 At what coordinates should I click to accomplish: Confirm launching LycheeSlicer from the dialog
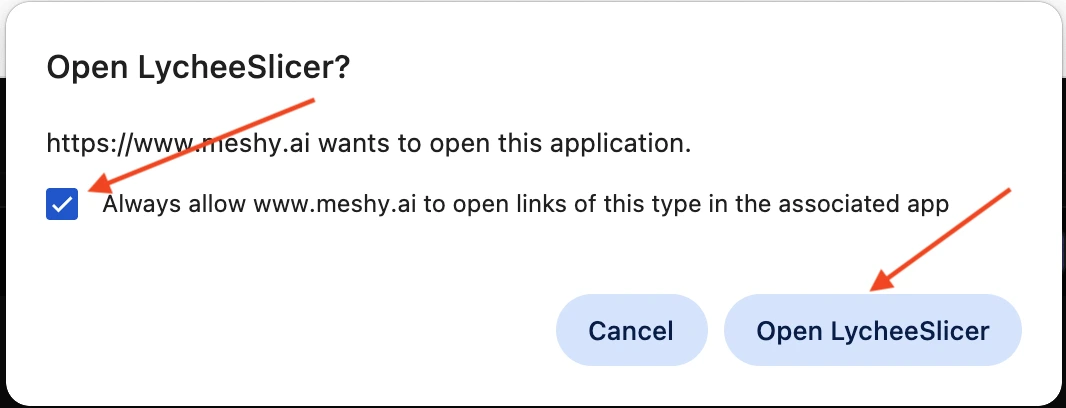tap(872, 331)
